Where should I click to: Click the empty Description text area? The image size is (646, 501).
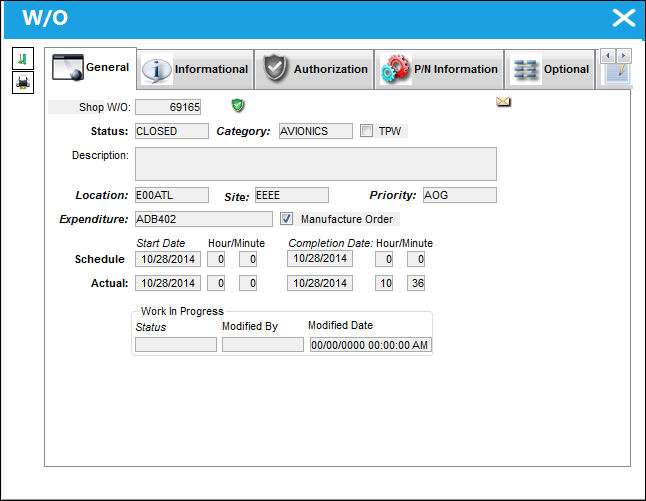(316, 164)
